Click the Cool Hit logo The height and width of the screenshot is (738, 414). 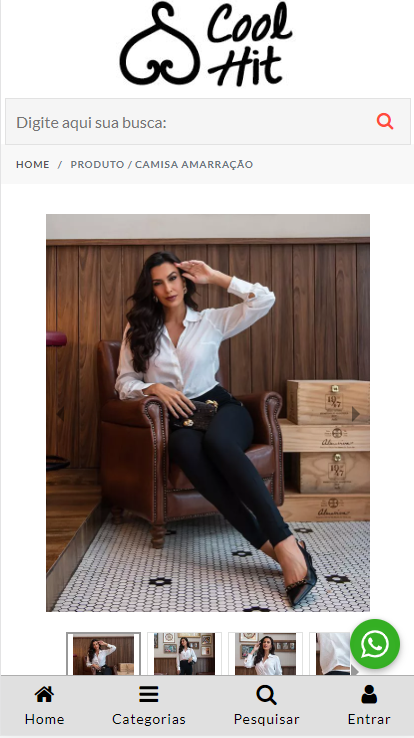point(206,44)
